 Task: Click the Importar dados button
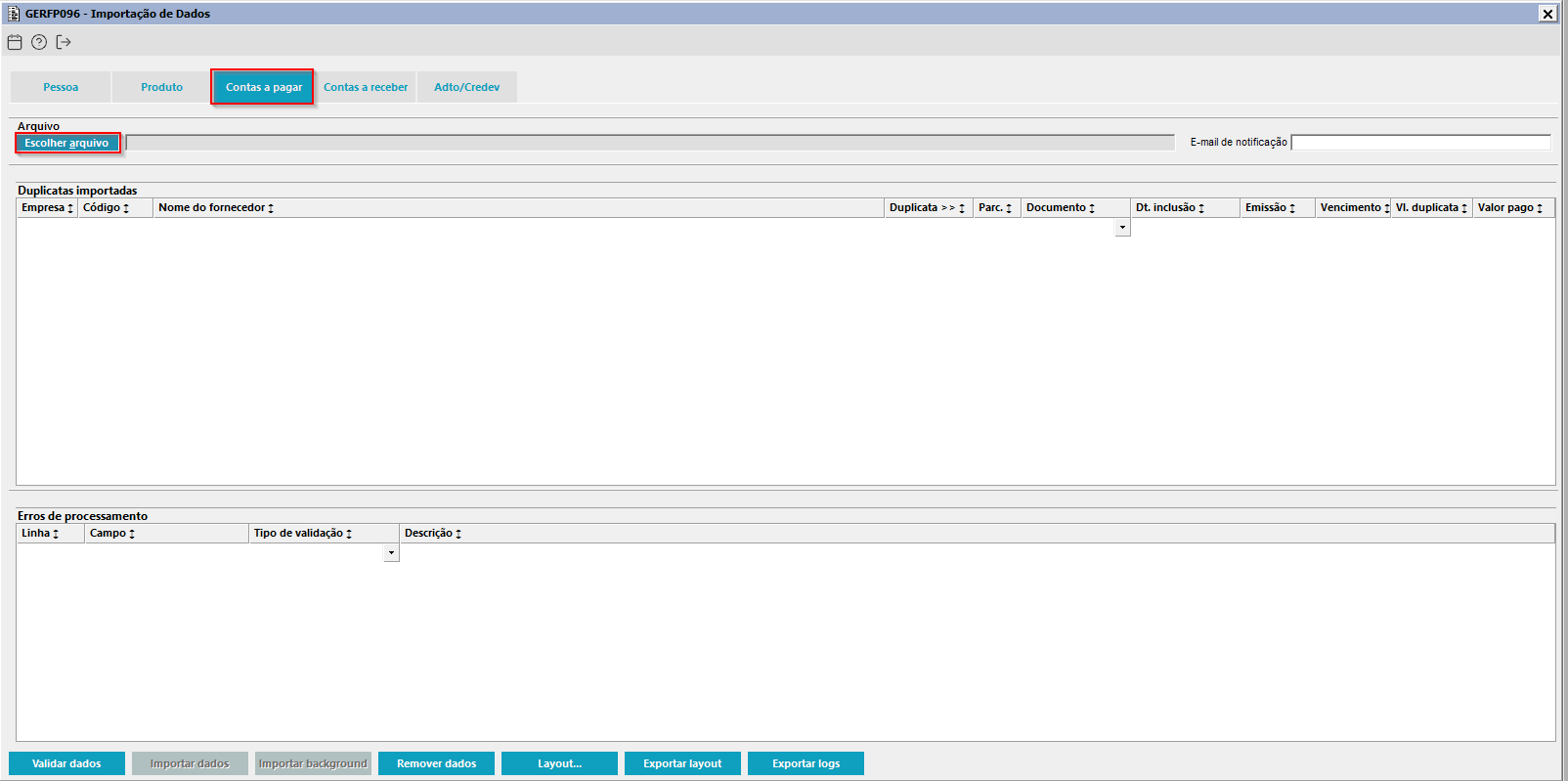pos(190,763)
